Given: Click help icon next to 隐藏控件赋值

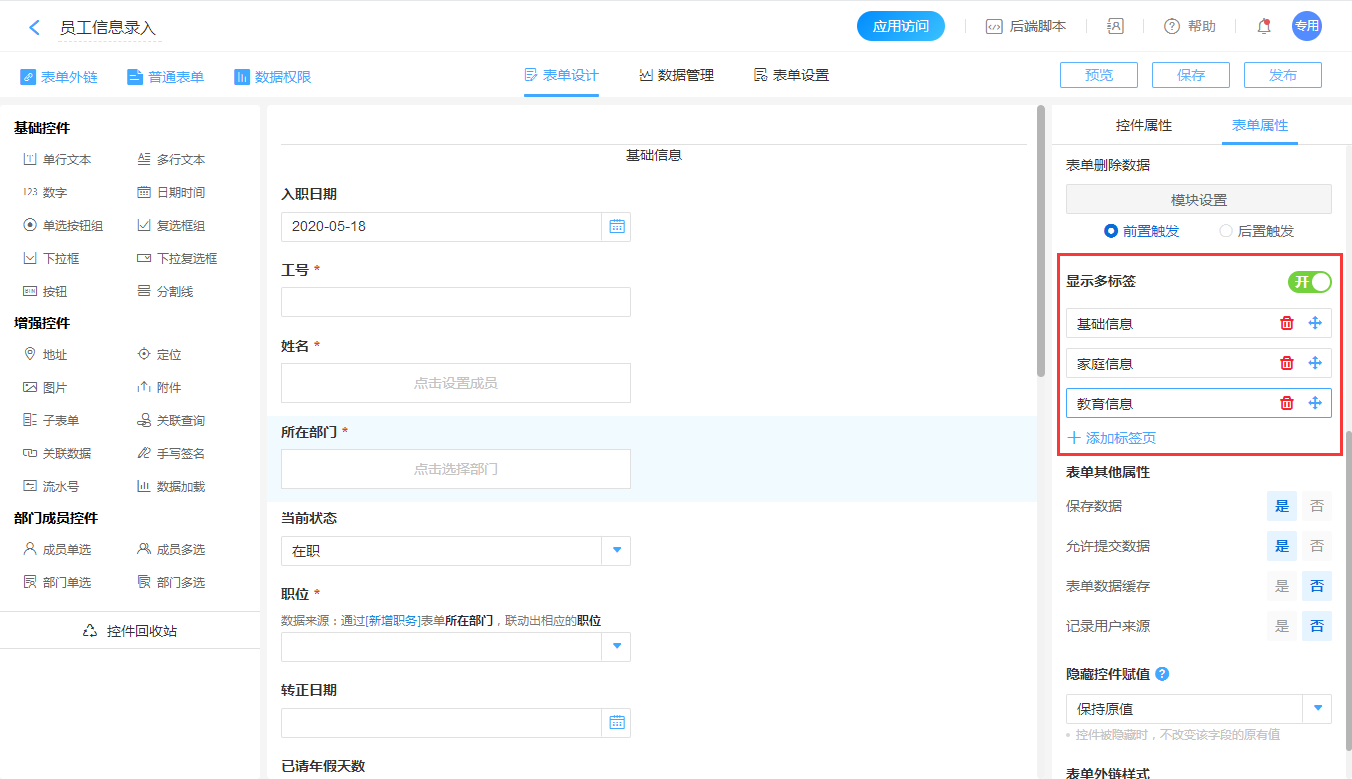Looking at the screenshot, I should point(1162,674).
